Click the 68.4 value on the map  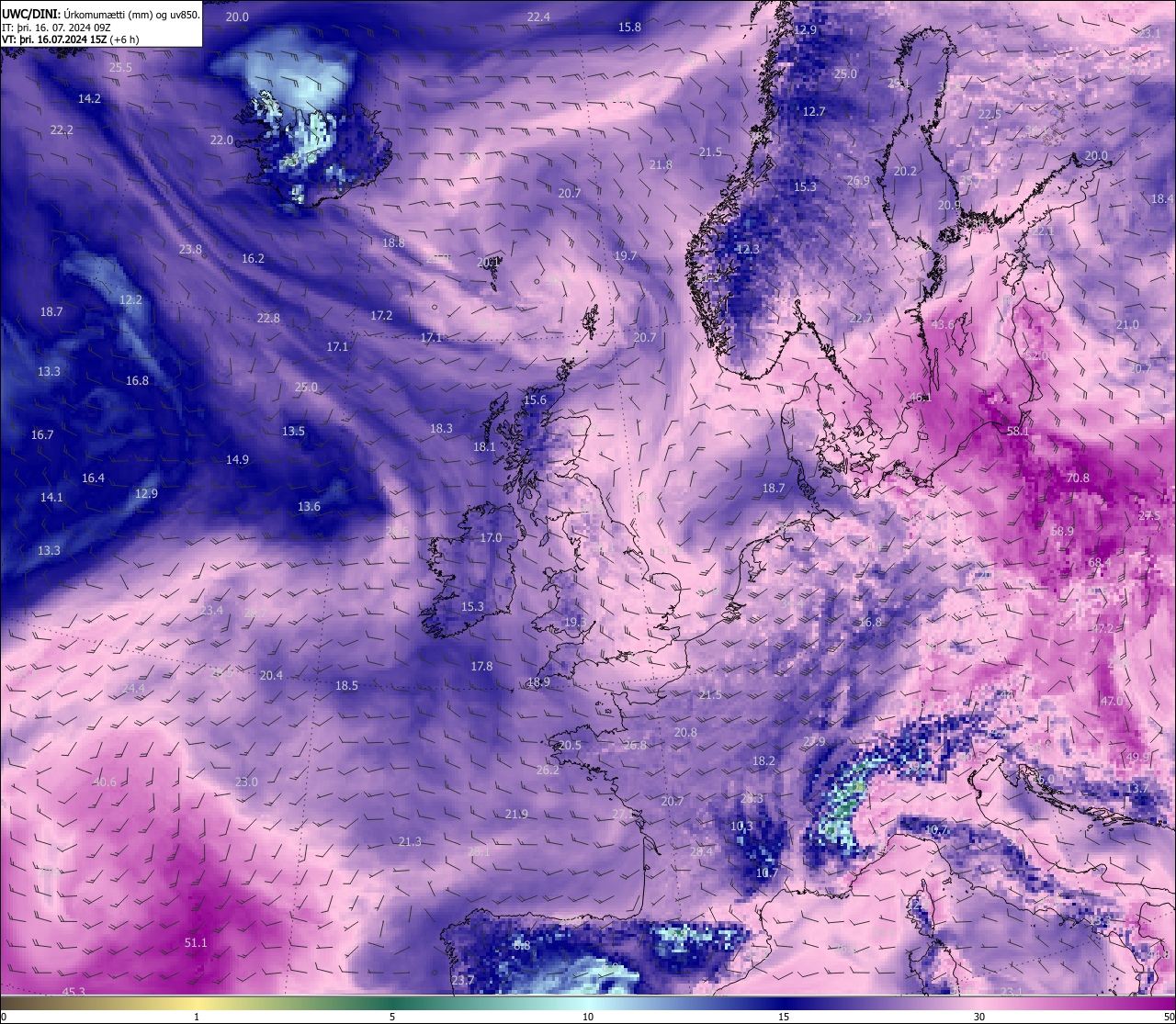pyautogui.click(x=1100, y=562)
